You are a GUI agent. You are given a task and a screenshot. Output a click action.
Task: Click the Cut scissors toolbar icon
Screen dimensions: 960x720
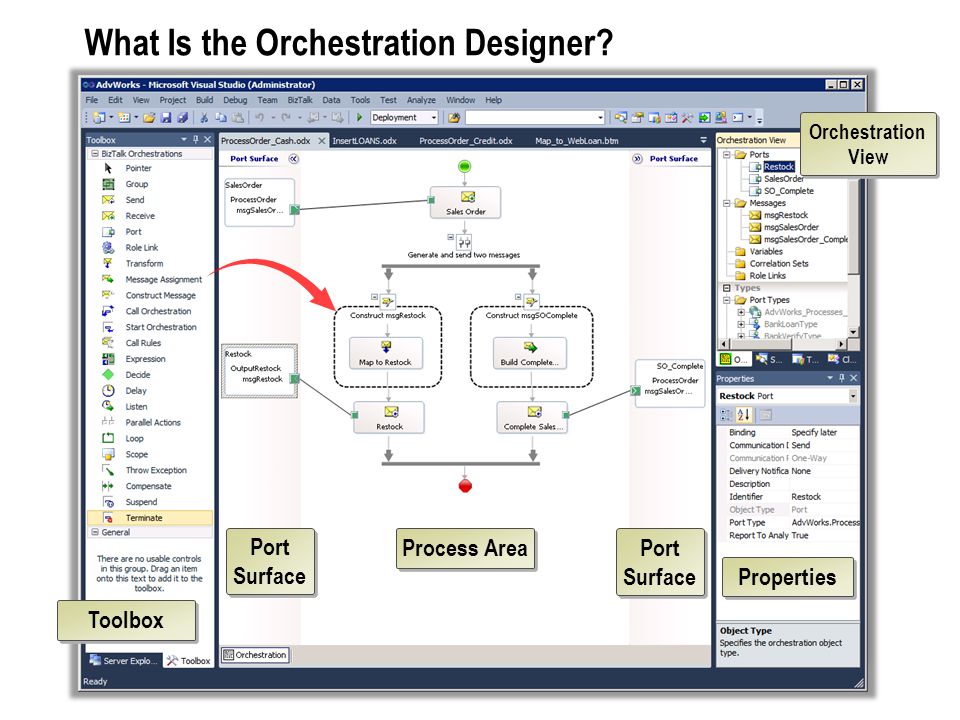click(204, 118)
